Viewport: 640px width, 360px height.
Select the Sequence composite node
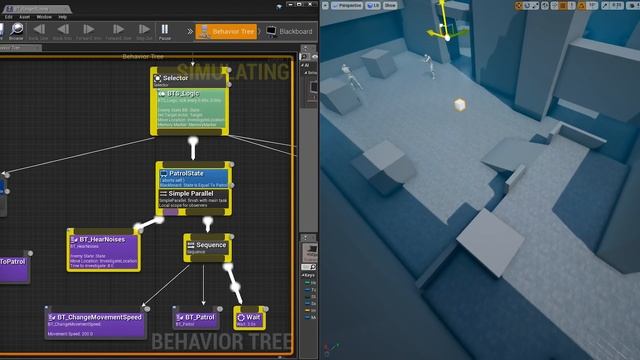(208, 248)
